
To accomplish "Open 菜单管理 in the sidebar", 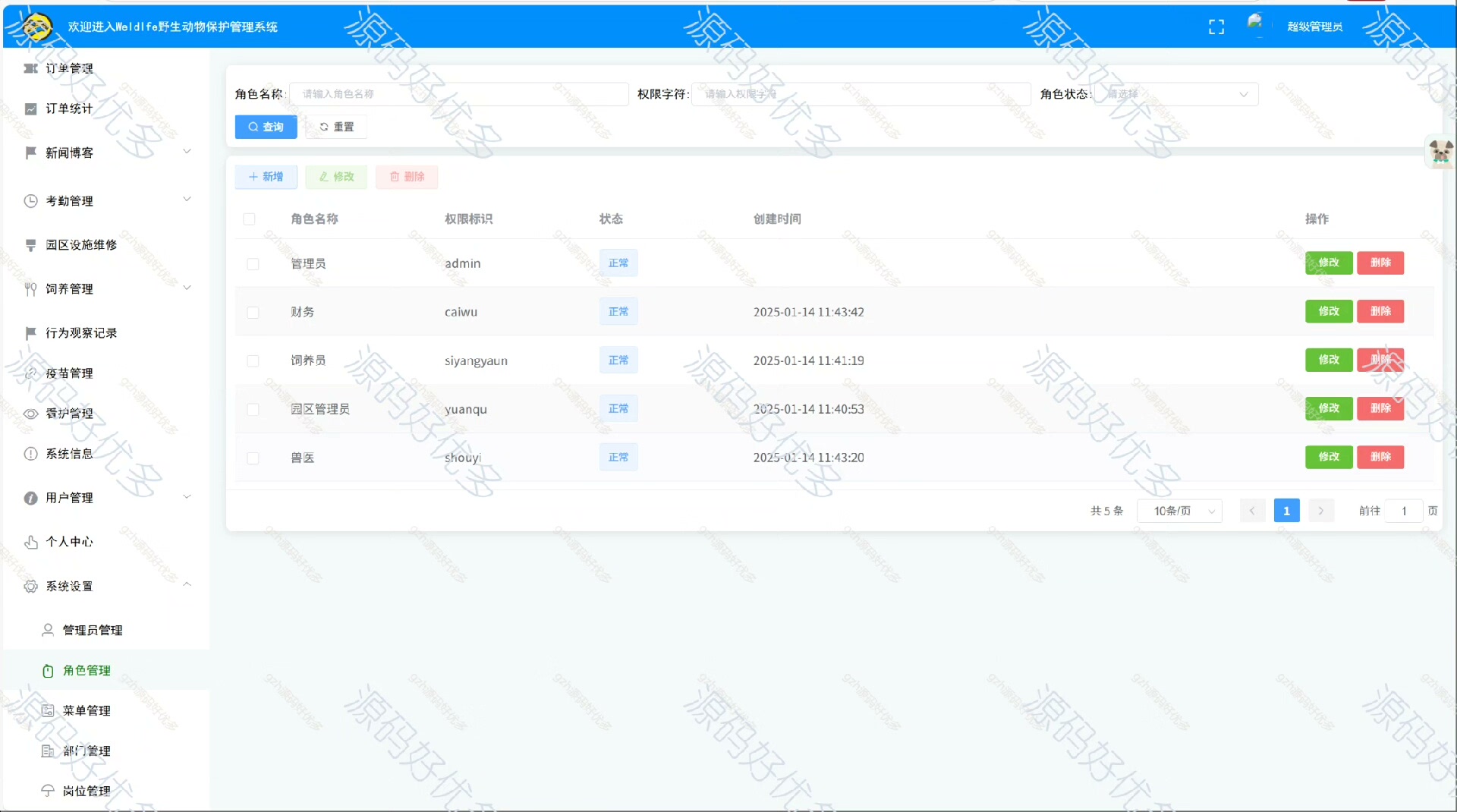I will tap(87, 710).
